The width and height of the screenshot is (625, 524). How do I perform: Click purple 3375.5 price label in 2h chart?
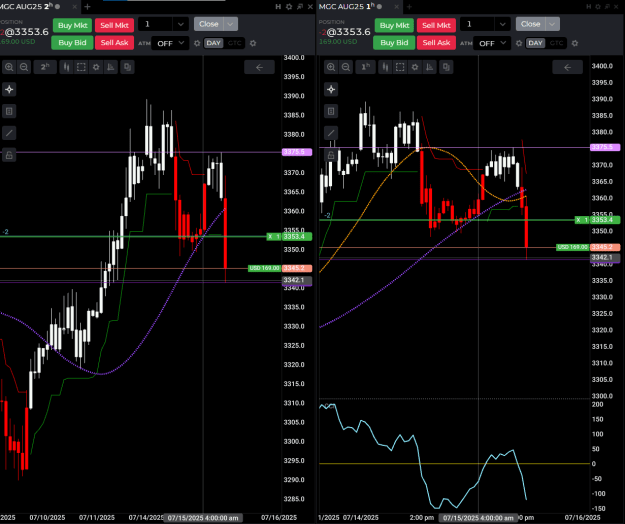pos(297,152)
